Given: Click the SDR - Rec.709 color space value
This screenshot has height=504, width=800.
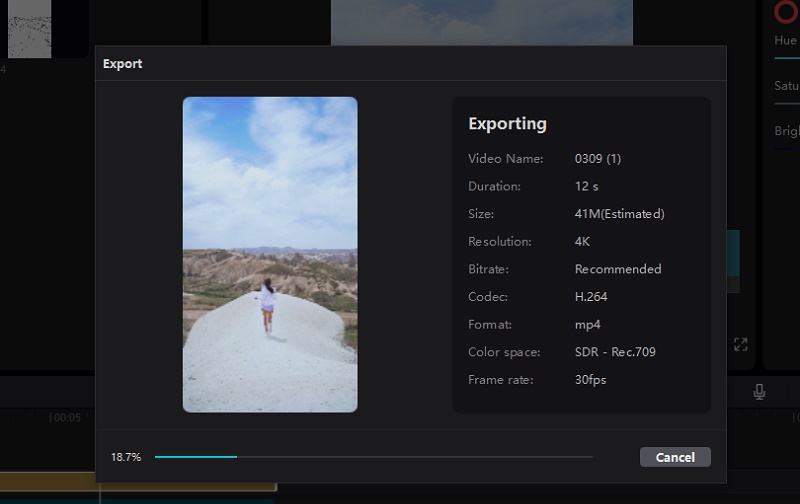Looking at the screenshot, I should [x=615, y=352].
